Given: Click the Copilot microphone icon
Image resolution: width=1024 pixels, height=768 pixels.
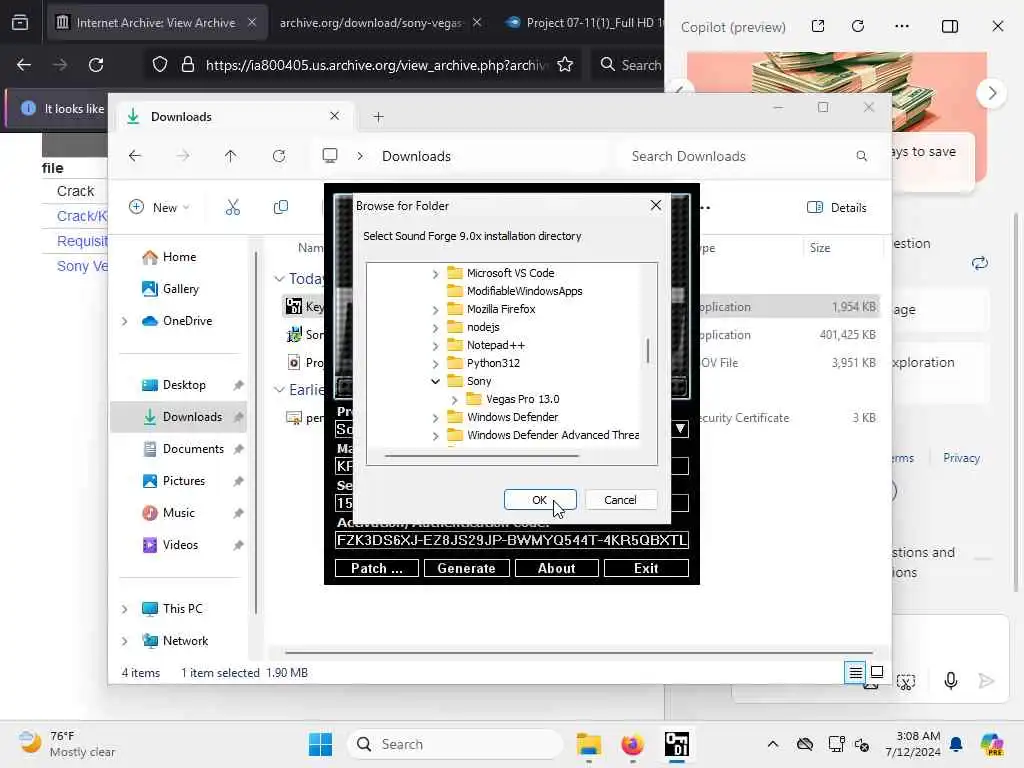Looking at the screenshot, I should coord(951,680).
